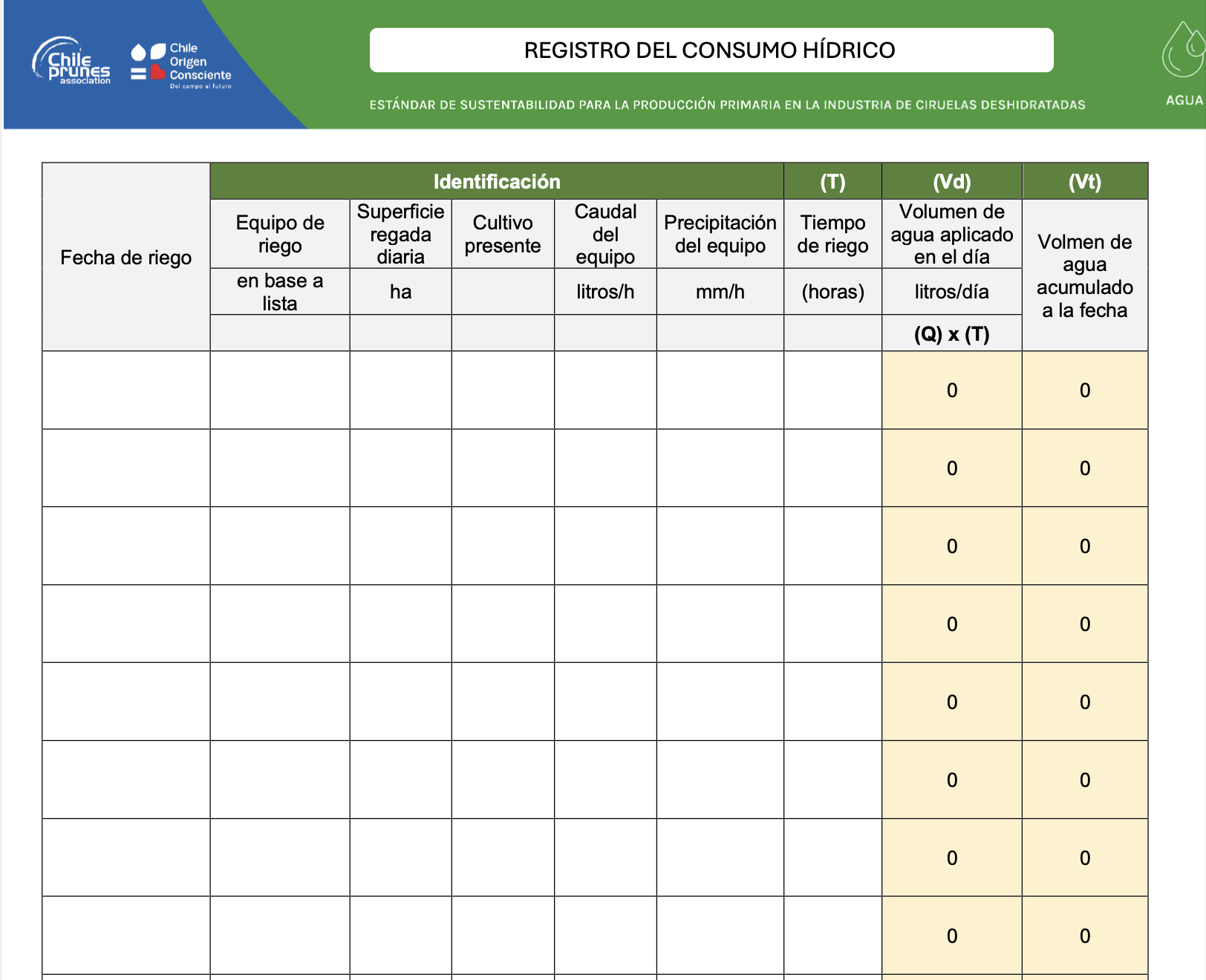Click the Chile Origen Consciente logo
This screenshot has width=1206, height=980.
point(181,65)
